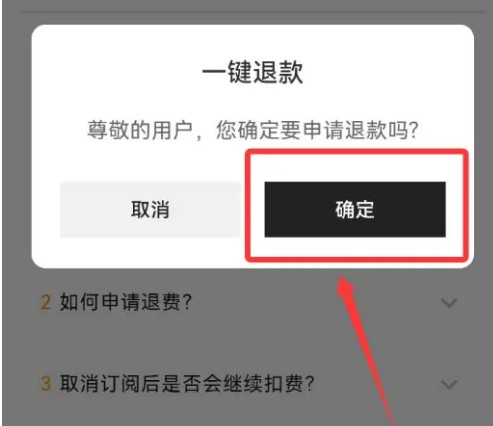Tap the light strip along left edge
493x426 pixels.
pyautogui.click(x=1, y=213)
